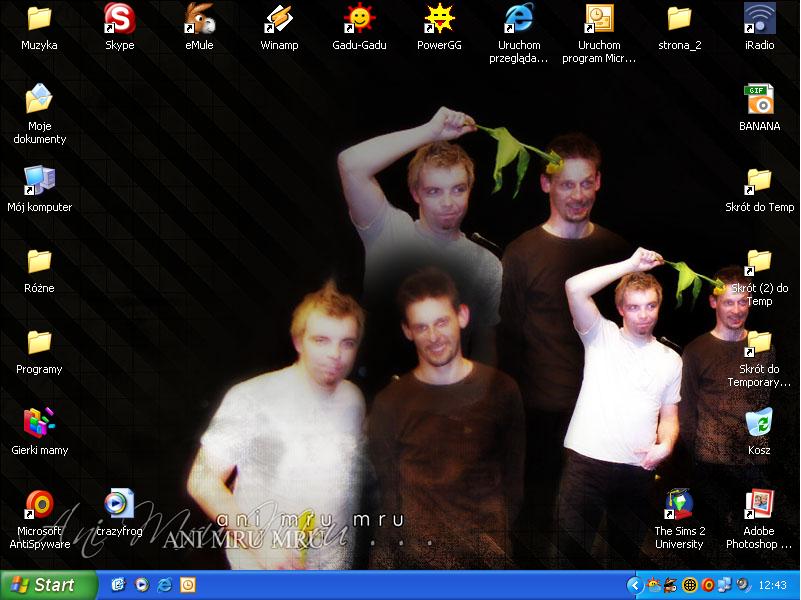801x600 pixels.
Task: Launch eMule from the desktop
Action: 199,27
